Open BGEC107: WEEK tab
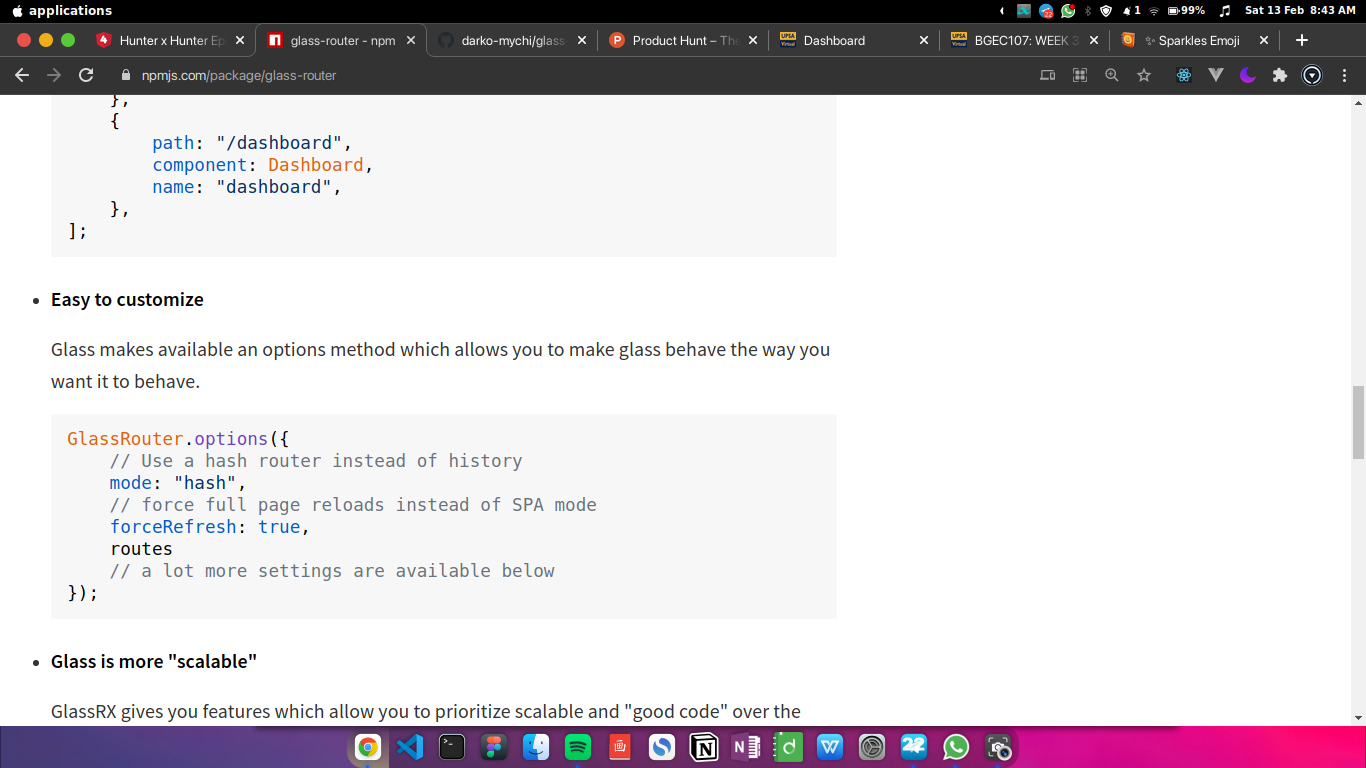The height and width of the screenshot is (768, 1366). pos(1025,41)
